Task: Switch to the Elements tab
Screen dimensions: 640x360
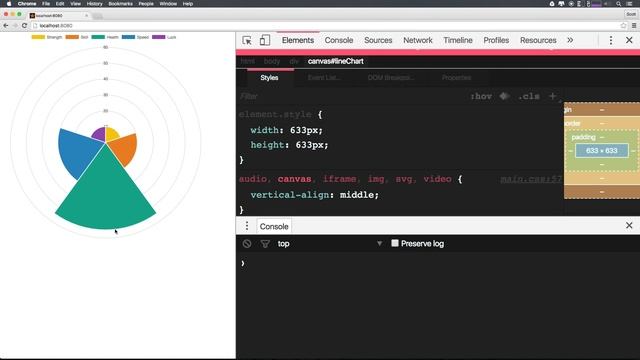Action: coord(298,40)
